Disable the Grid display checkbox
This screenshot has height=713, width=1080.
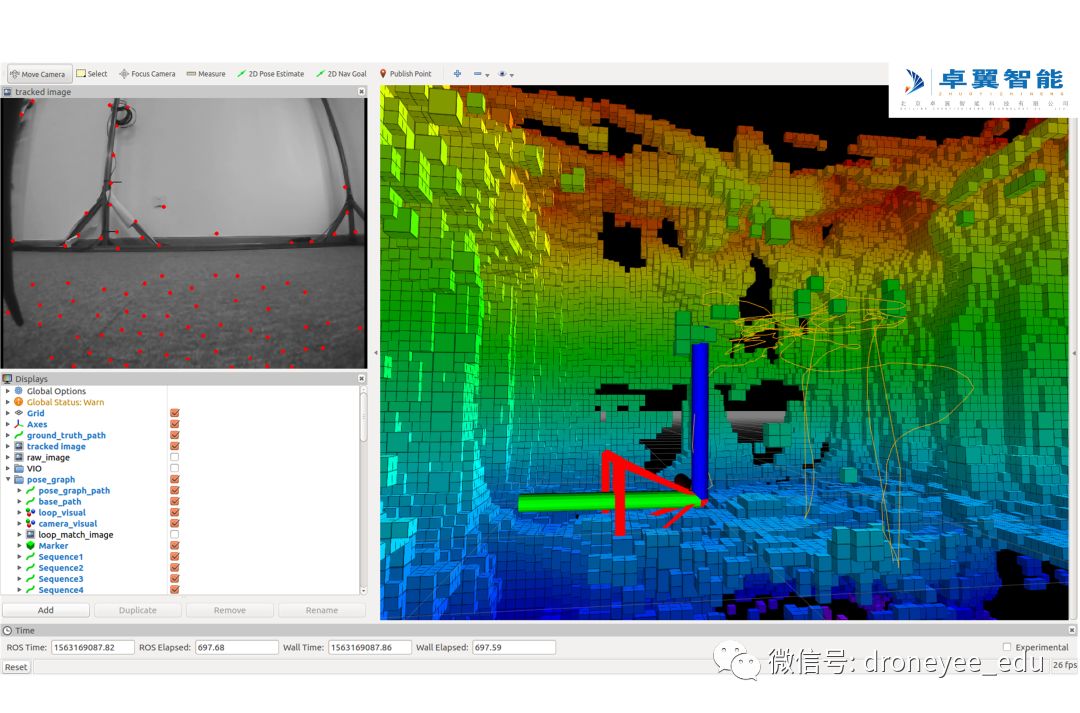point(174,413)
